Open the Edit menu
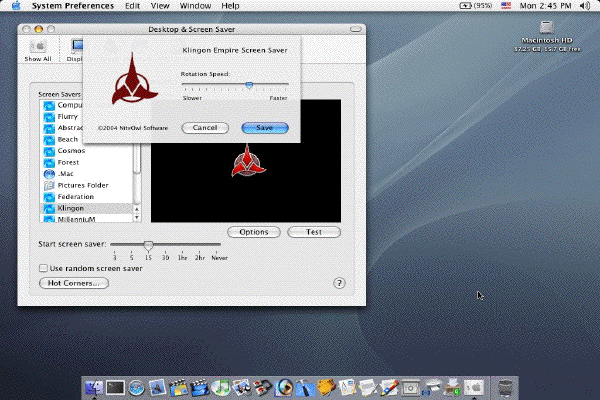The height and width of the screenshot is (400, 600). coord(132,6)
